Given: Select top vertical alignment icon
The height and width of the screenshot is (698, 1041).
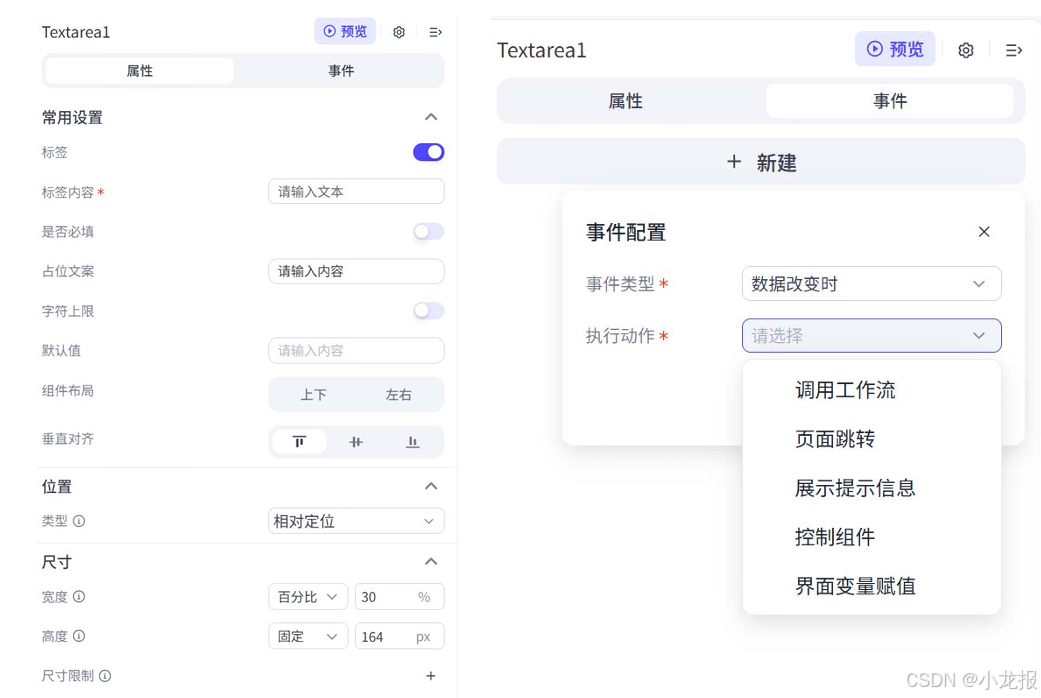Looking at the screenshot, I should 299,441.
